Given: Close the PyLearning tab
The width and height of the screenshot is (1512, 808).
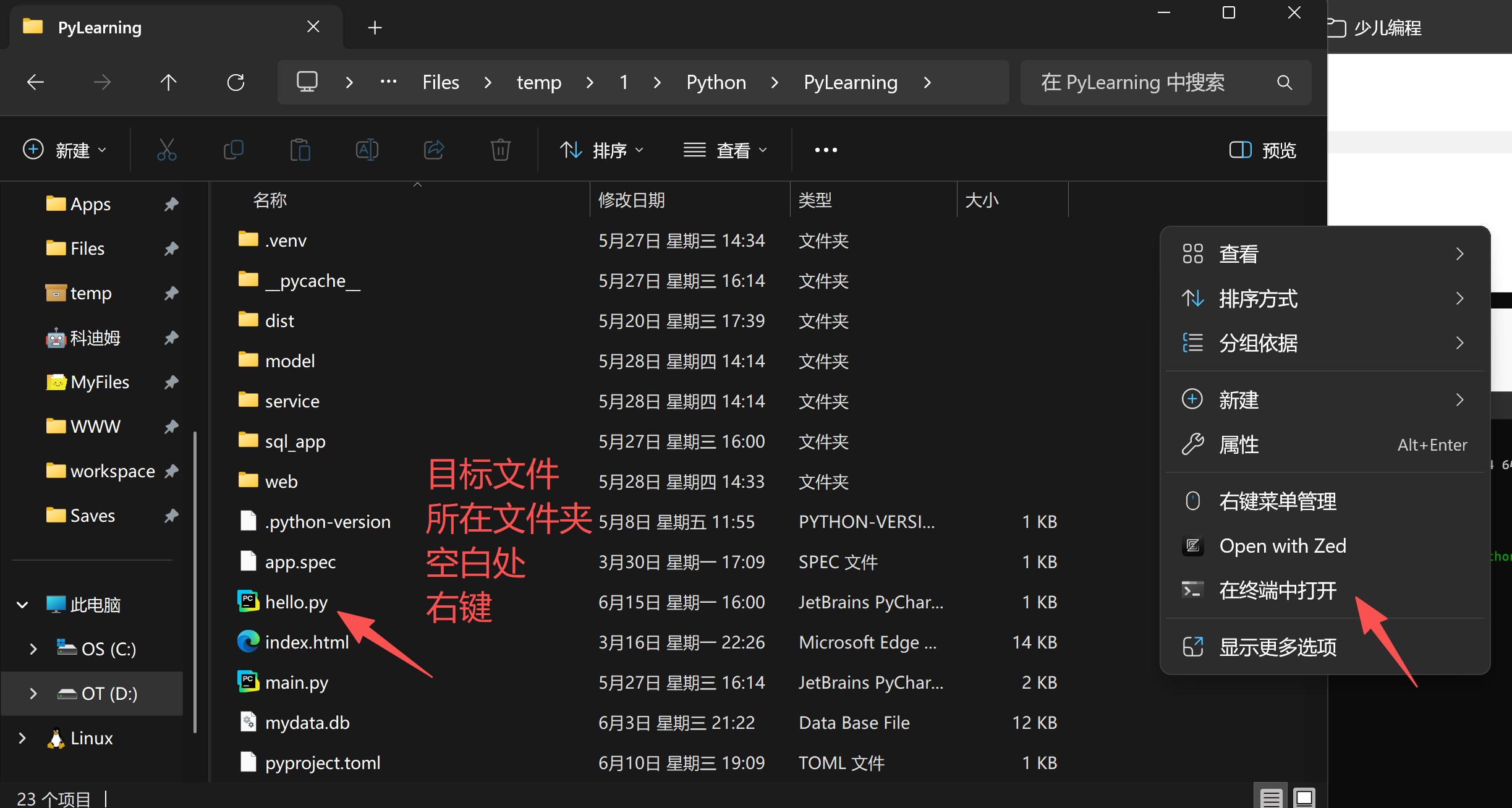Looking at the screenshot, I should [313, 27].
